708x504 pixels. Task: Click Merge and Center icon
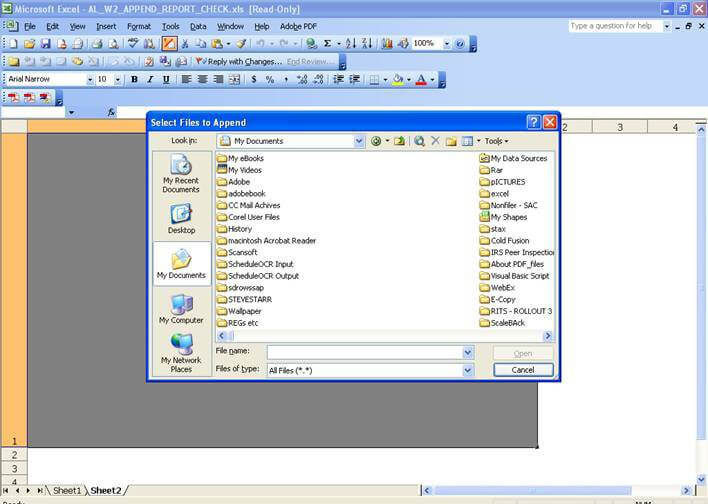coord(234,79)
